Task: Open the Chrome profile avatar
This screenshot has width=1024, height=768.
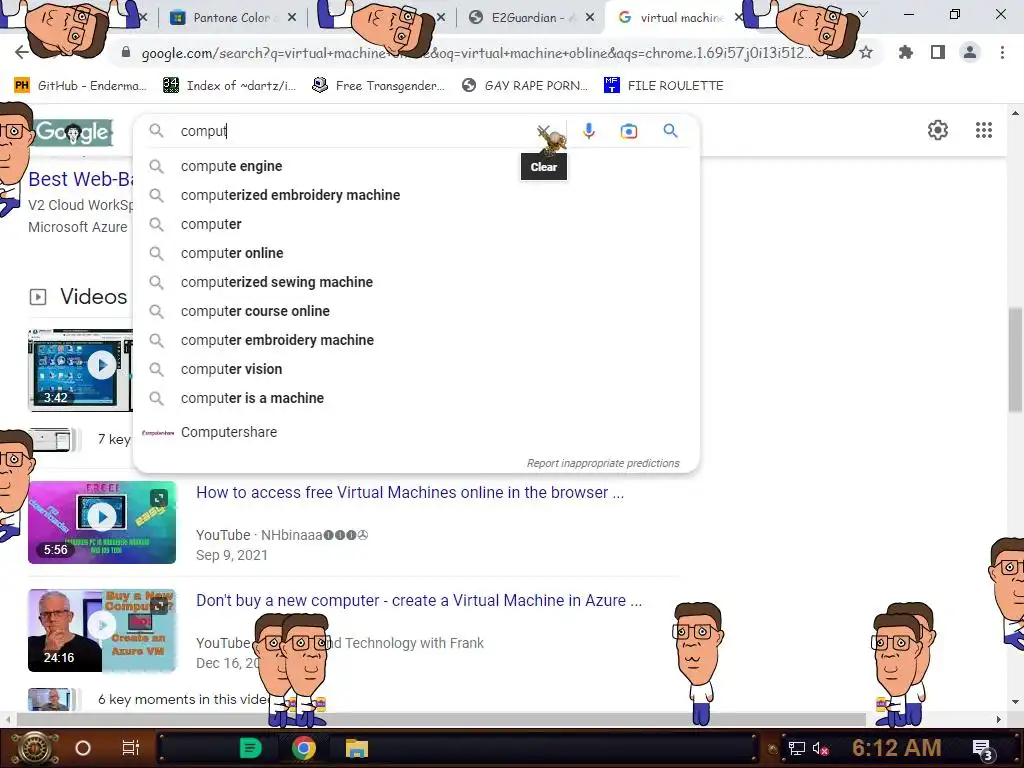Action: click(970, 52)
